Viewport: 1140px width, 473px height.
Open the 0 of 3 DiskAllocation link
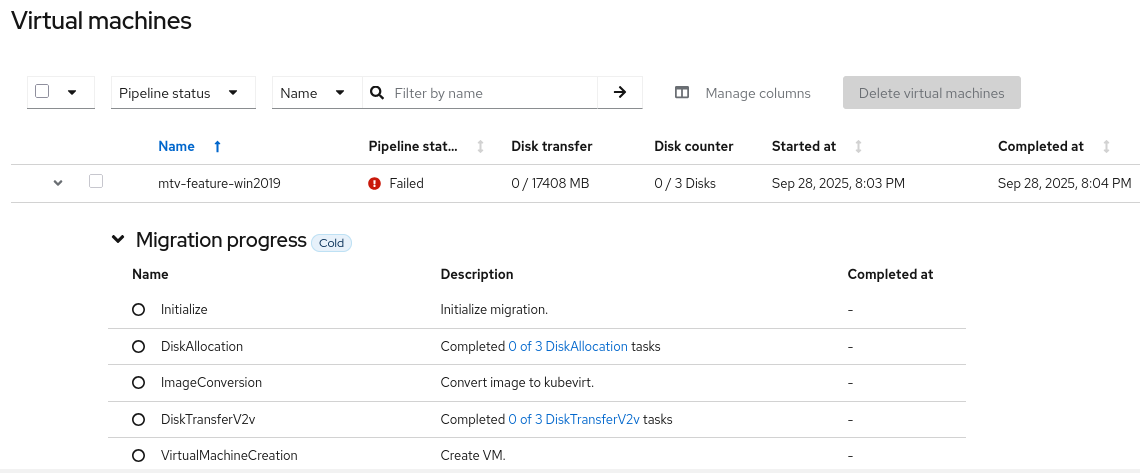[568, 347]
